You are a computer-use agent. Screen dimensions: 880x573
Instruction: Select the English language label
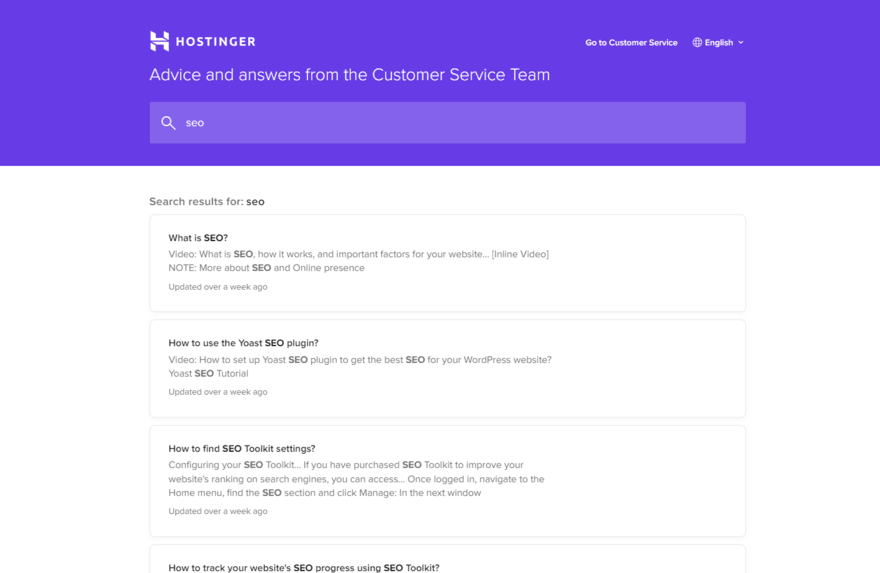click(x=719, y=43)
